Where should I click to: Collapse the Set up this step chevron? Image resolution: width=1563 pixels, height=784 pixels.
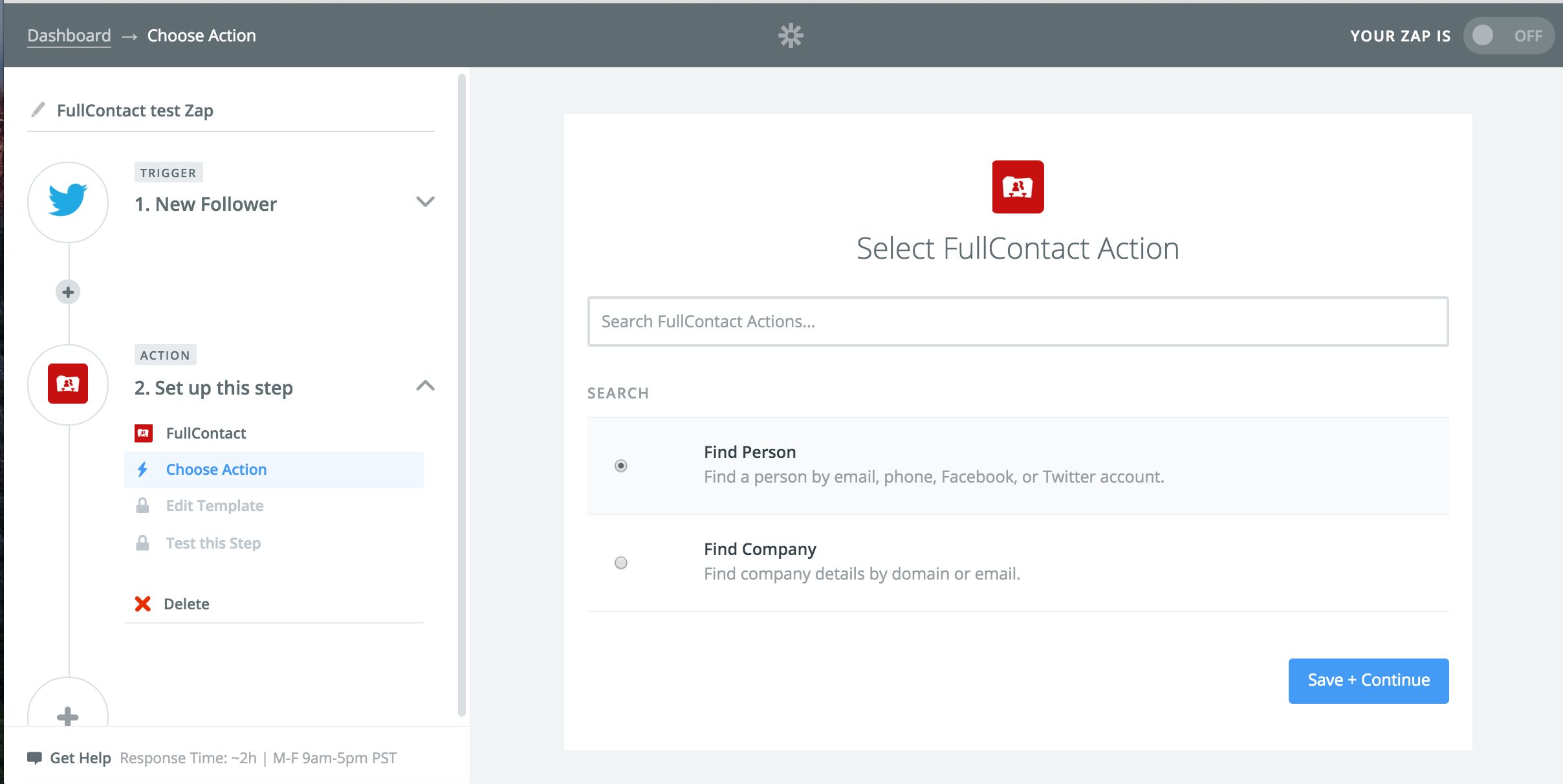click(x=425, y=386)
